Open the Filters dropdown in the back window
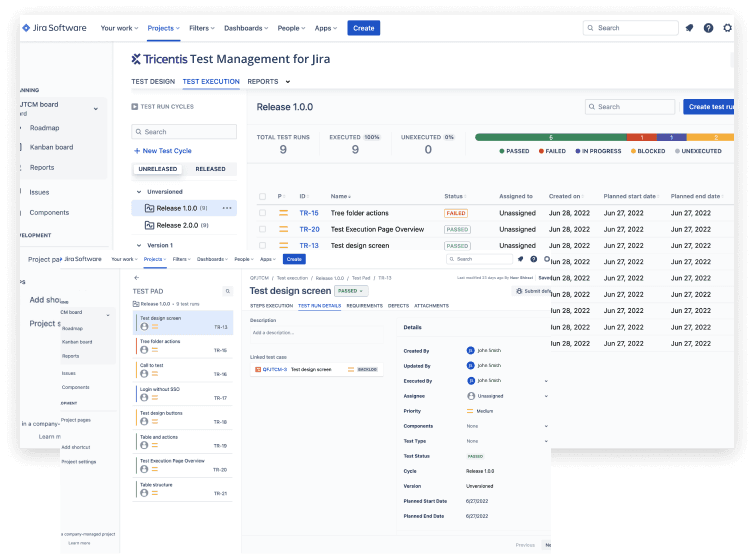 click(x=202, y=28)
